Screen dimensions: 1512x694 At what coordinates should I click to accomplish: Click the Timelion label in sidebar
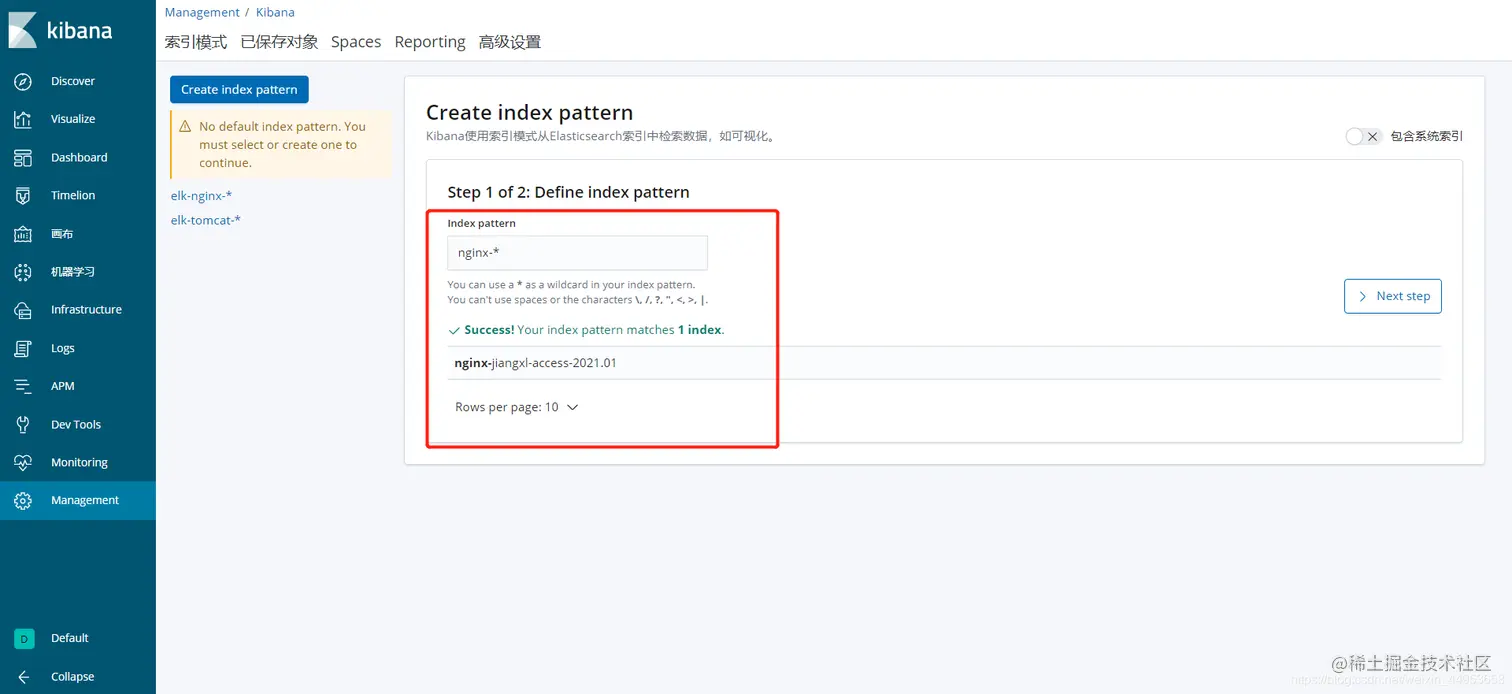(73, 196)
